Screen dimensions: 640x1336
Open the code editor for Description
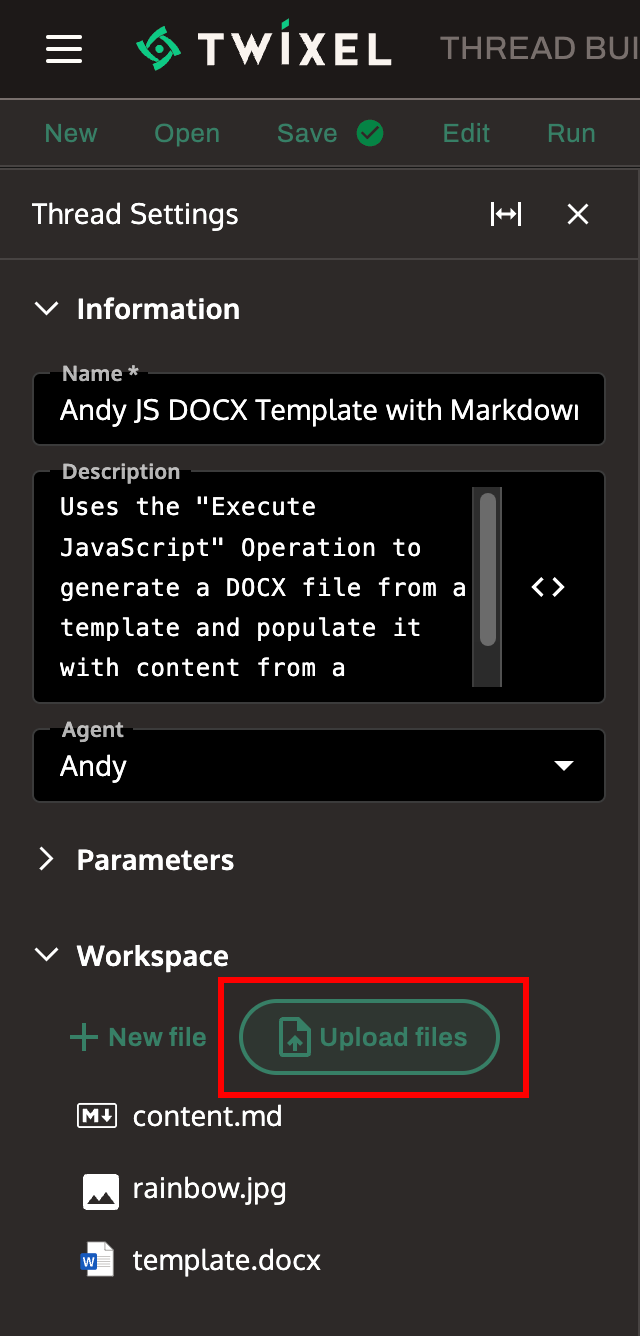tap(547, 587)
